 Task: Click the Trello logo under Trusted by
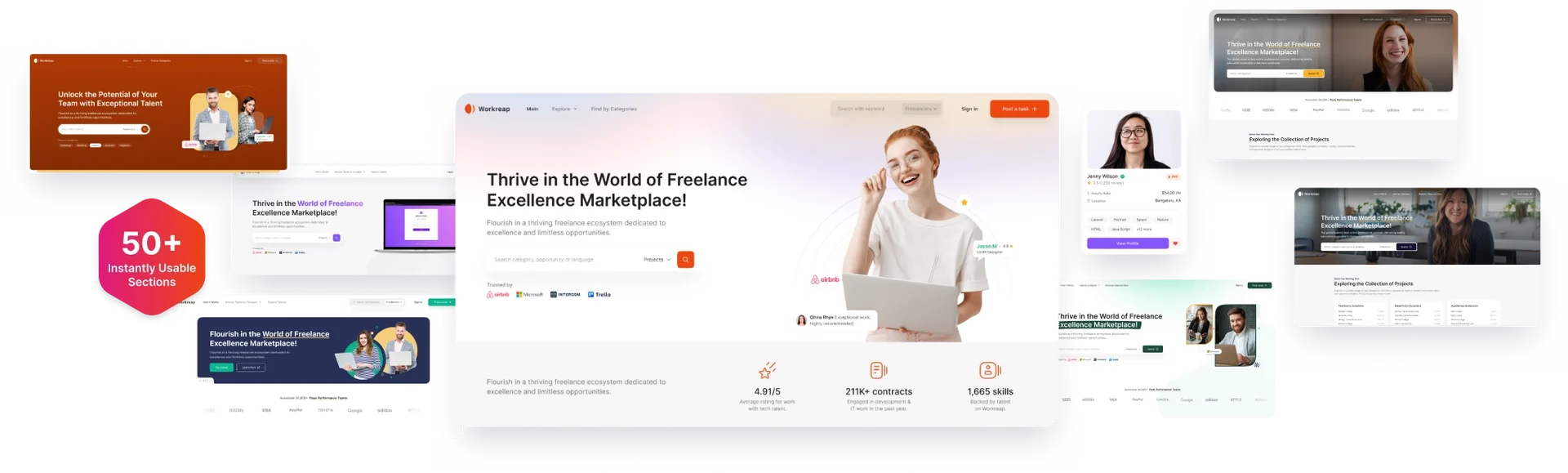click(x=599, y=294)
